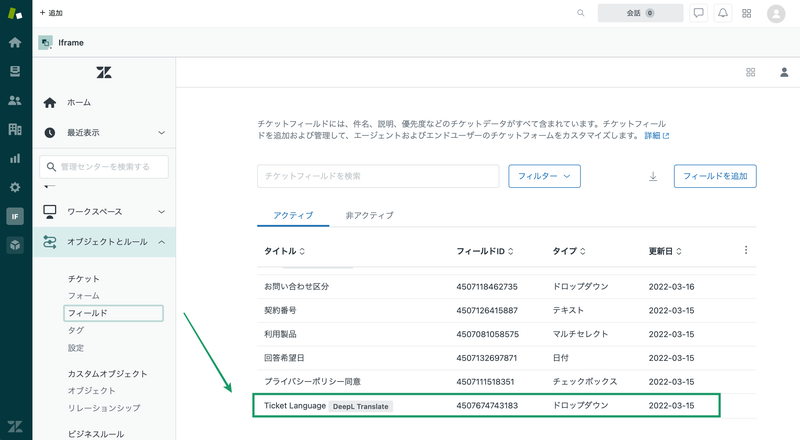Open products grid icon in top bar
Image resolution: width=800 pixels, height=440 pixels.
(746, 13)
